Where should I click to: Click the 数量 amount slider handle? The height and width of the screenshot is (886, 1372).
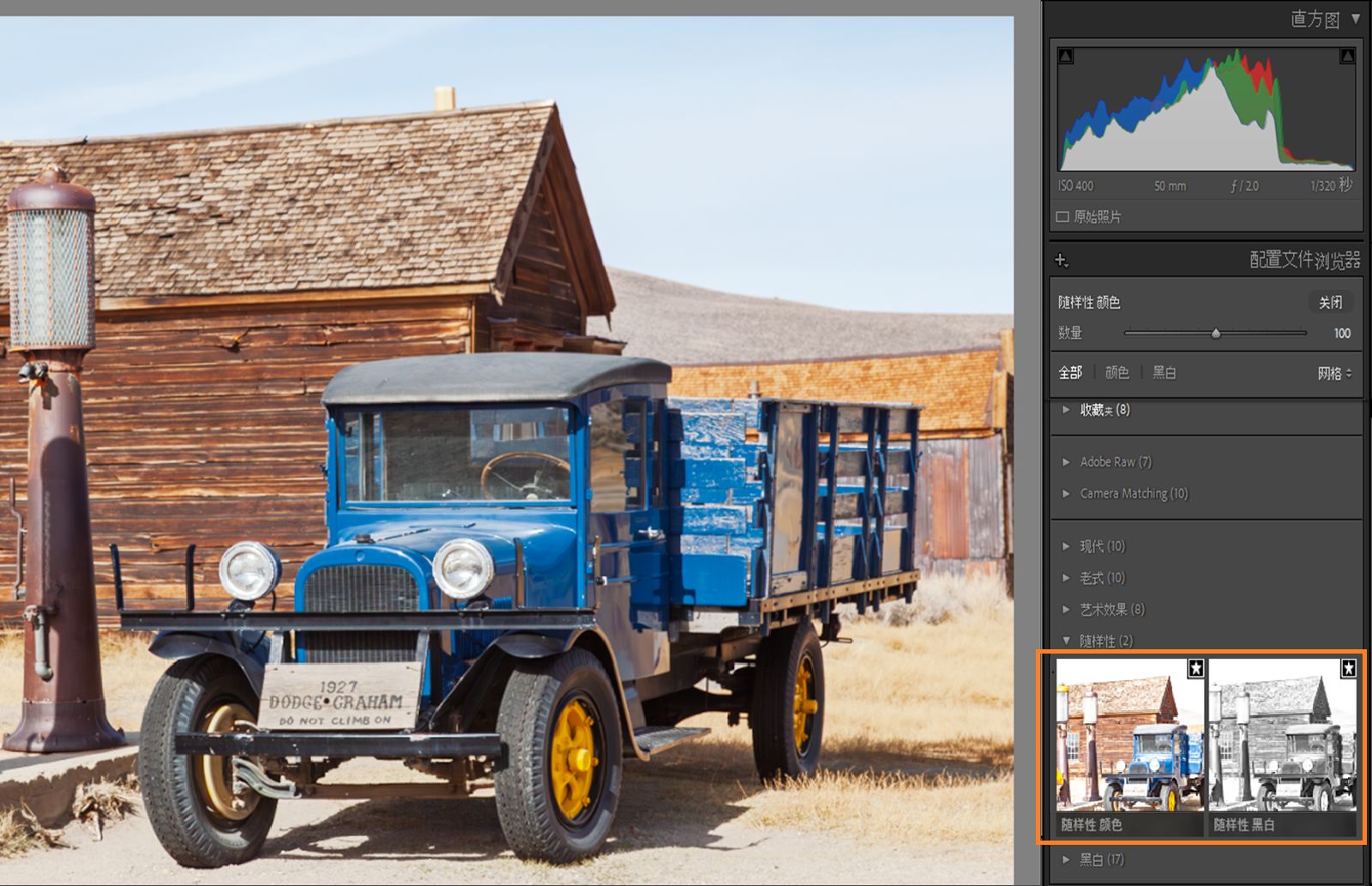(1216, 333)
